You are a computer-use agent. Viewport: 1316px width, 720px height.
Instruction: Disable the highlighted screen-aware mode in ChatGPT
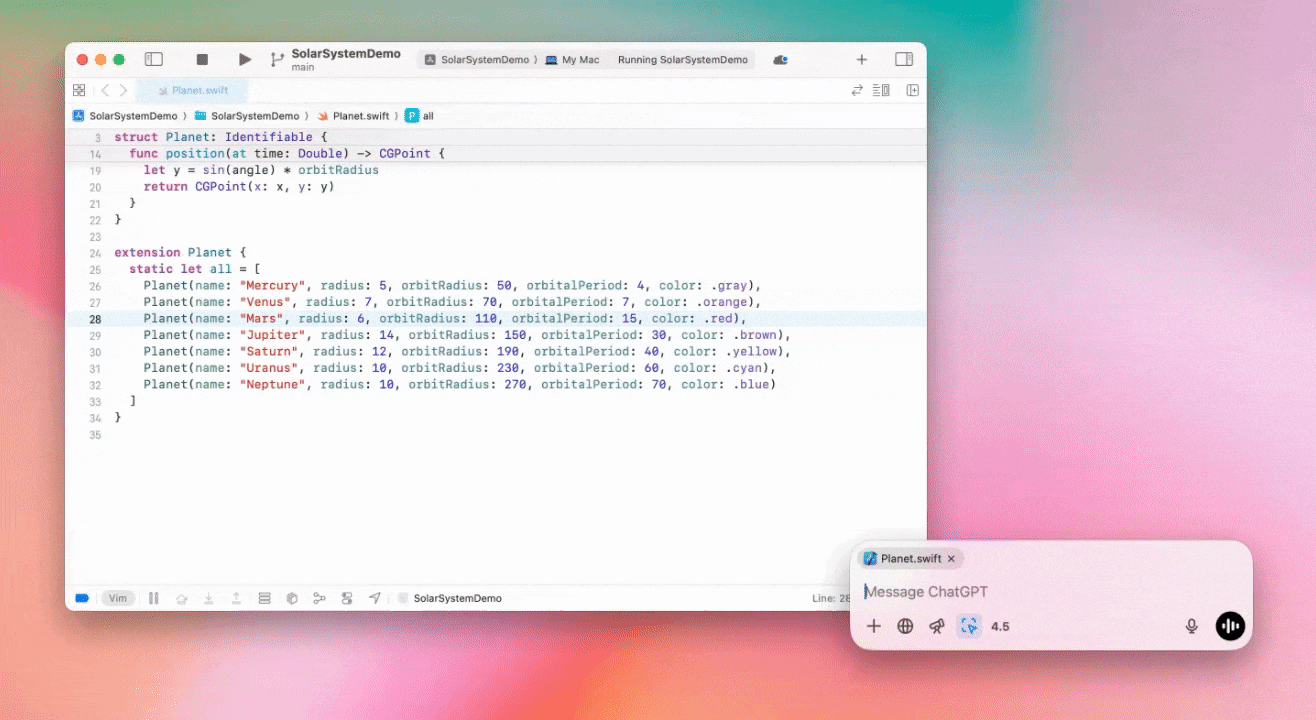(x=968, y=626)
